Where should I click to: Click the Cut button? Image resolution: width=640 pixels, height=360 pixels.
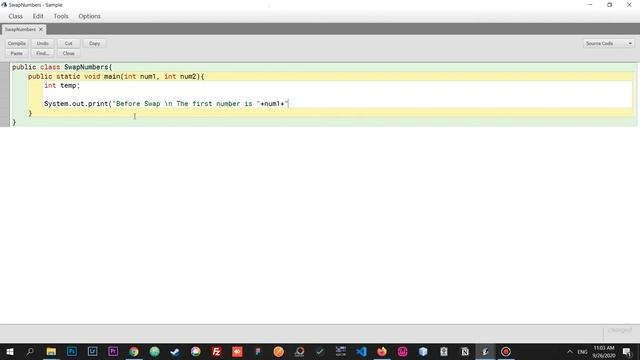[69, 43]
